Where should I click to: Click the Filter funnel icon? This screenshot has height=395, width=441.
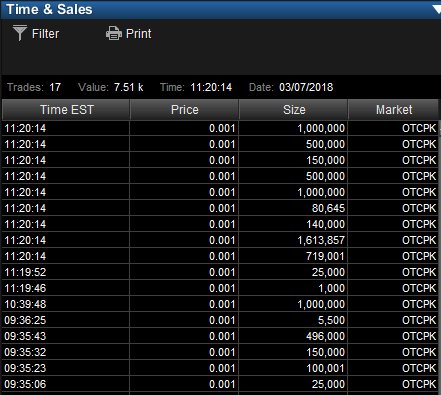coord(20,33)
